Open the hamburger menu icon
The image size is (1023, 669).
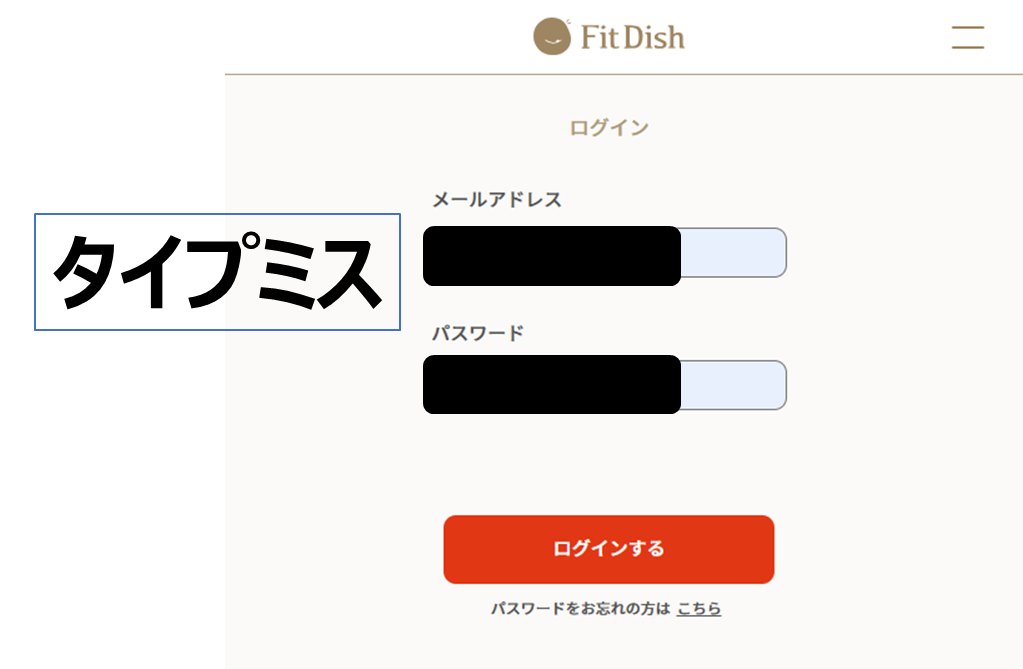(967, 38)
